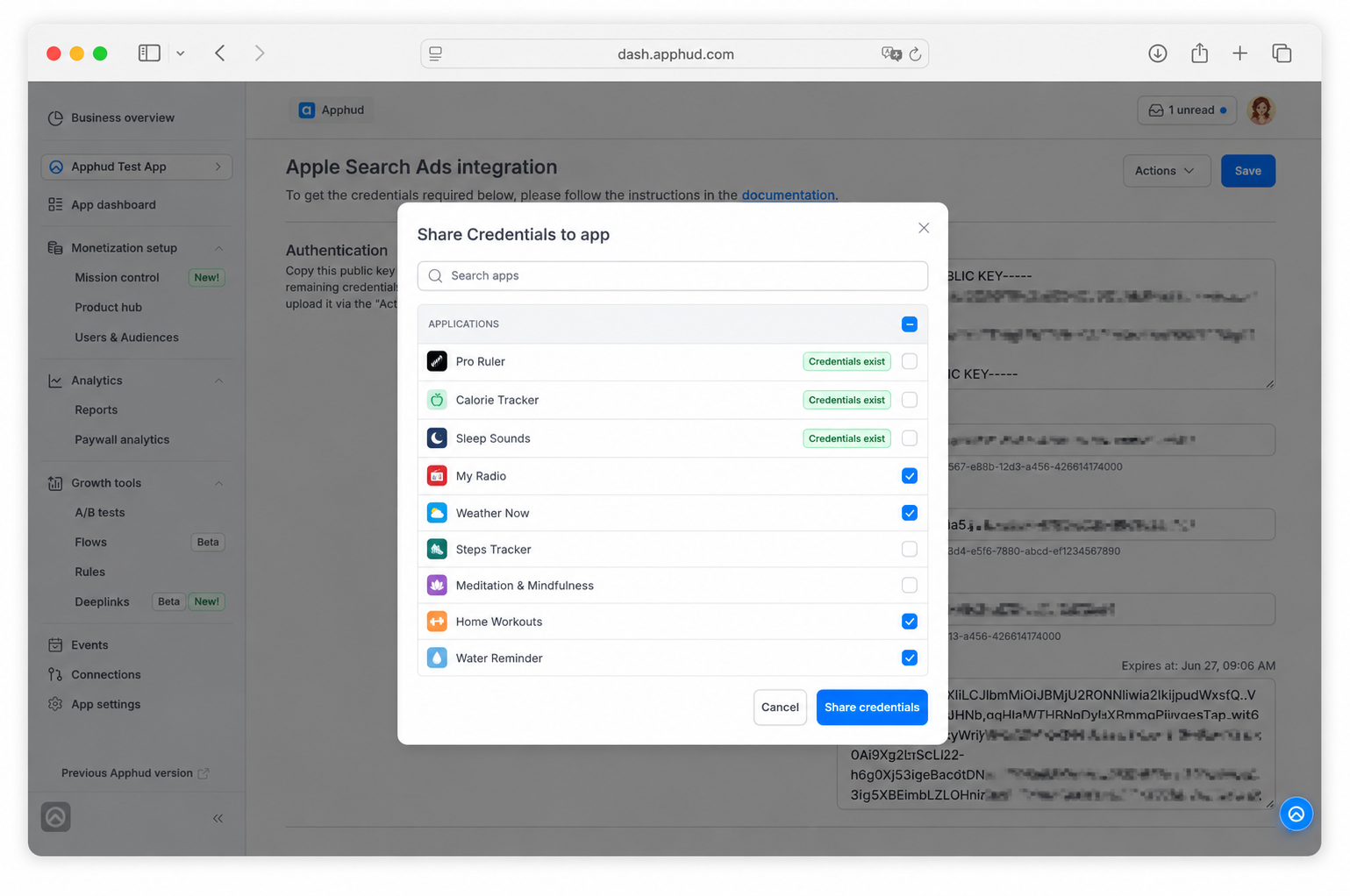
Task: Open the Actions dropdown
Action: (x=1167, y=171)
